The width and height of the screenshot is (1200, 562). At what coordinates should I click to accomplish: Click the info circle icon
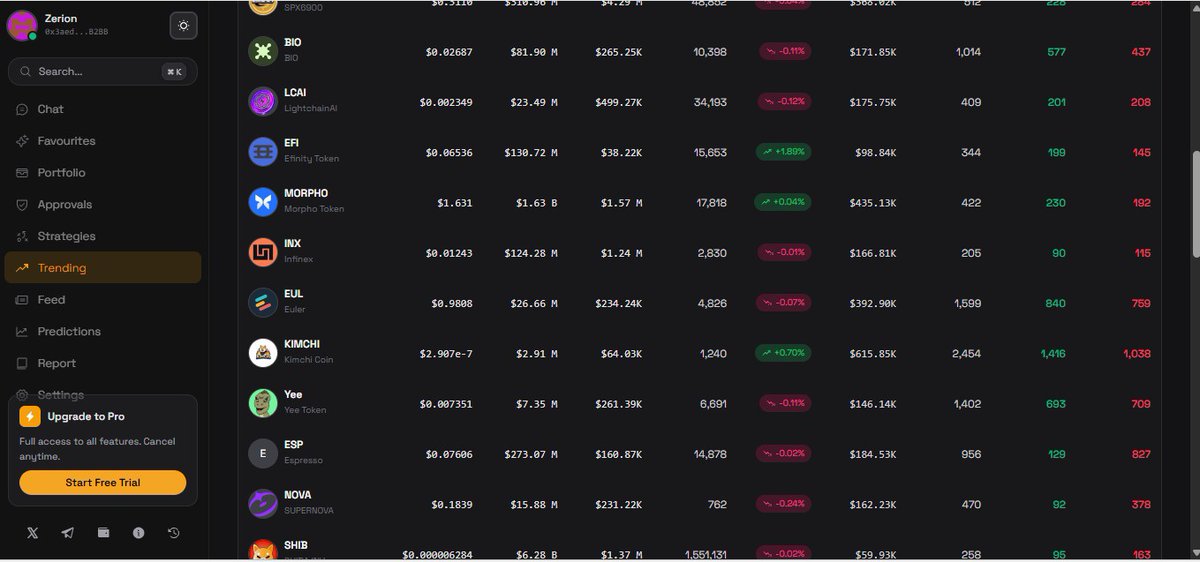[138, 533]
